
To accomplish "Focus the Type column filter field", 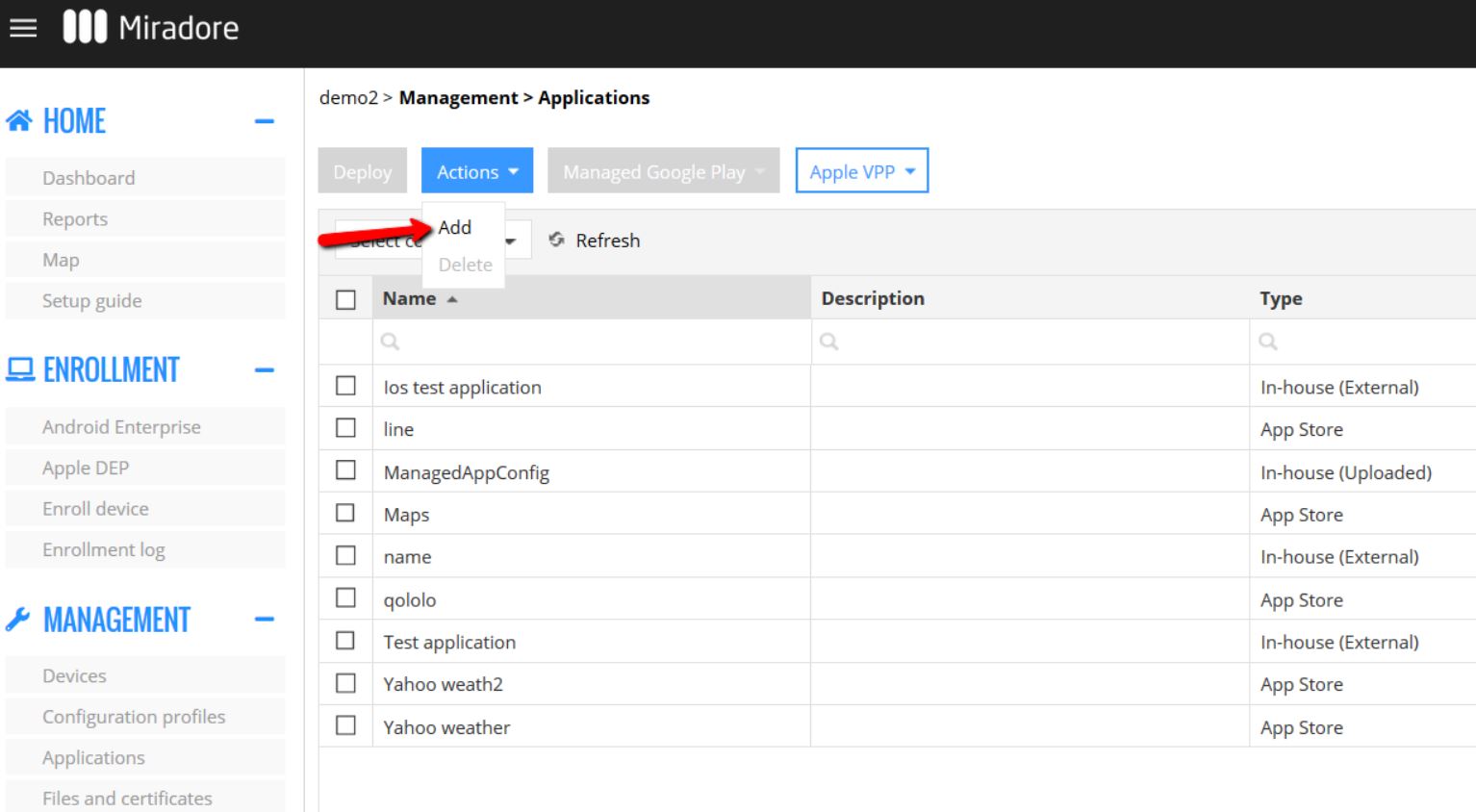I will point(1363,342).
